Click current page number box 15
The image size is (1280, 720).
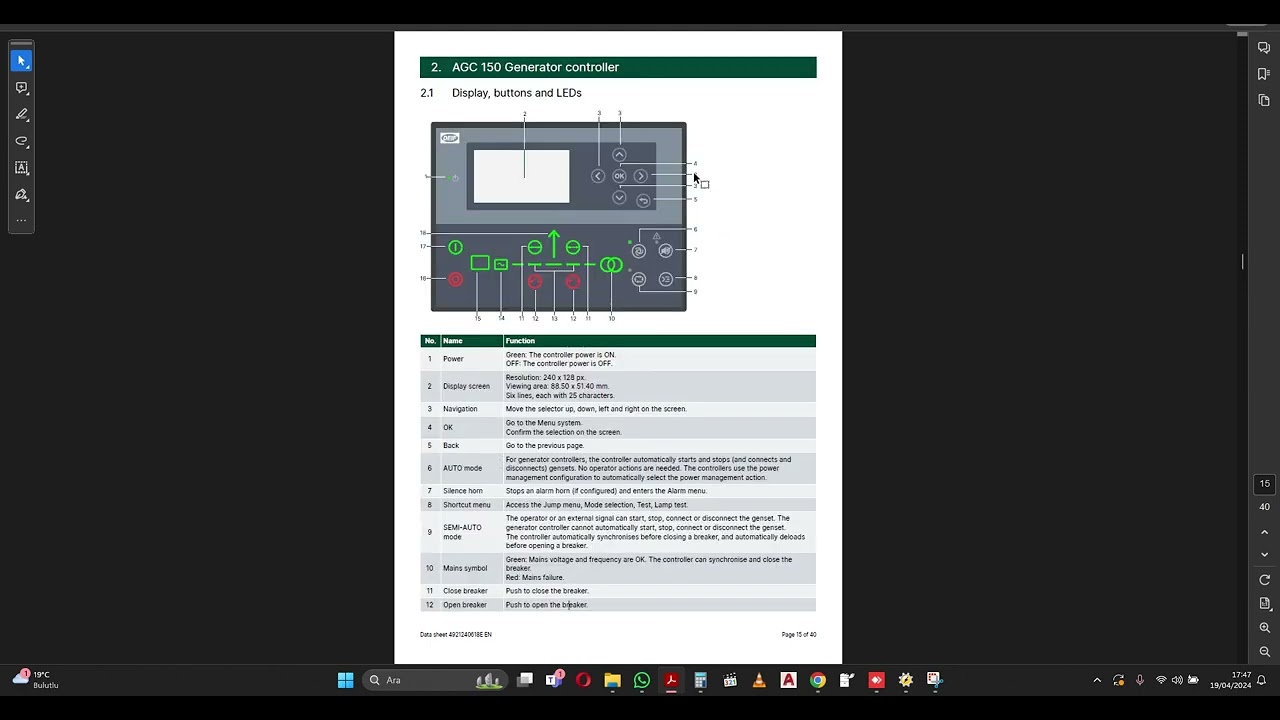coord(1264,484)
